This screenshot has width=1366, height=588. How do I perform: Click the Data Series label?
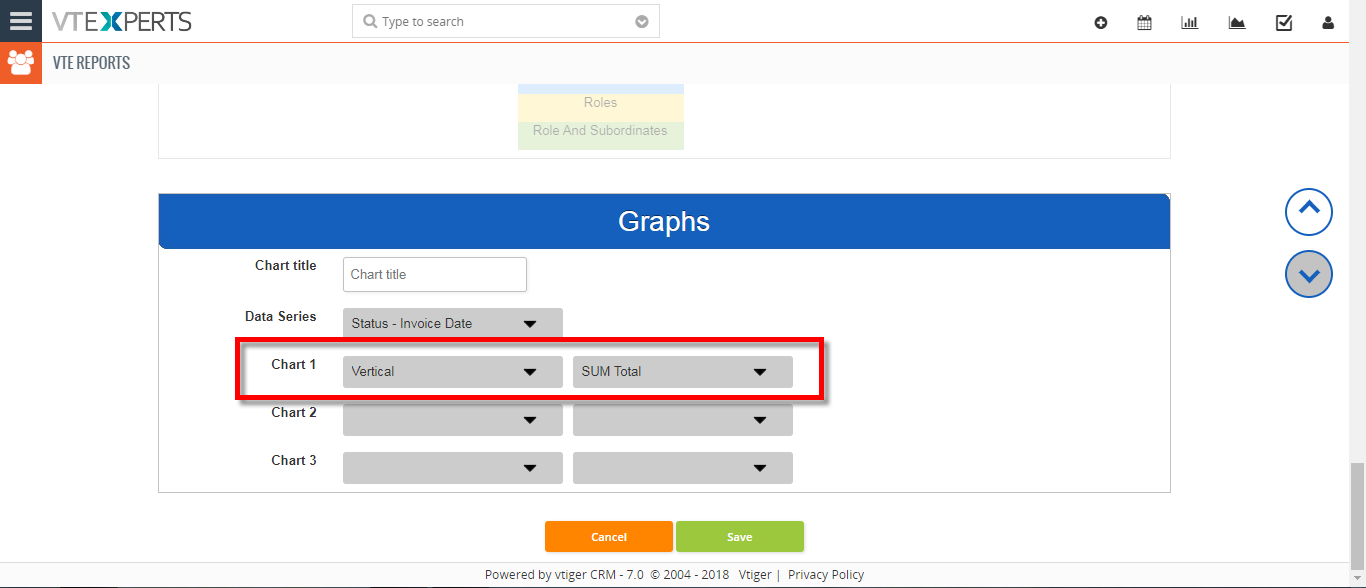[281, 317]
